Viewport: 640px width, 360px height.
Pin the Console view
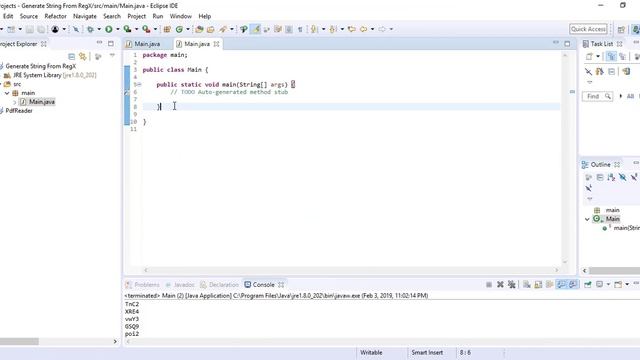coord(588,284)
